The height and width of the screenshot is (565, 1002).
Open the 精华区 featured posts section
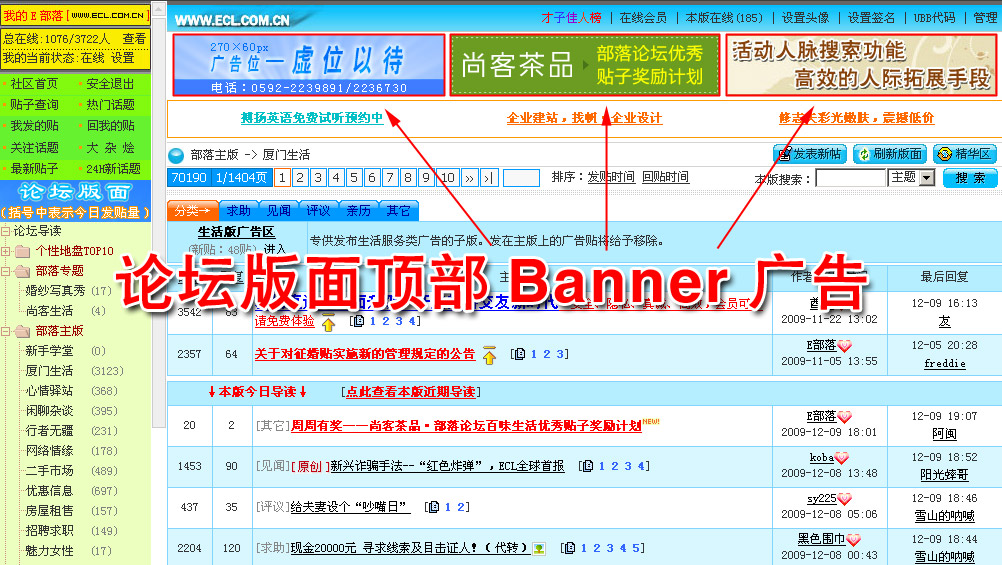(964, 154)
